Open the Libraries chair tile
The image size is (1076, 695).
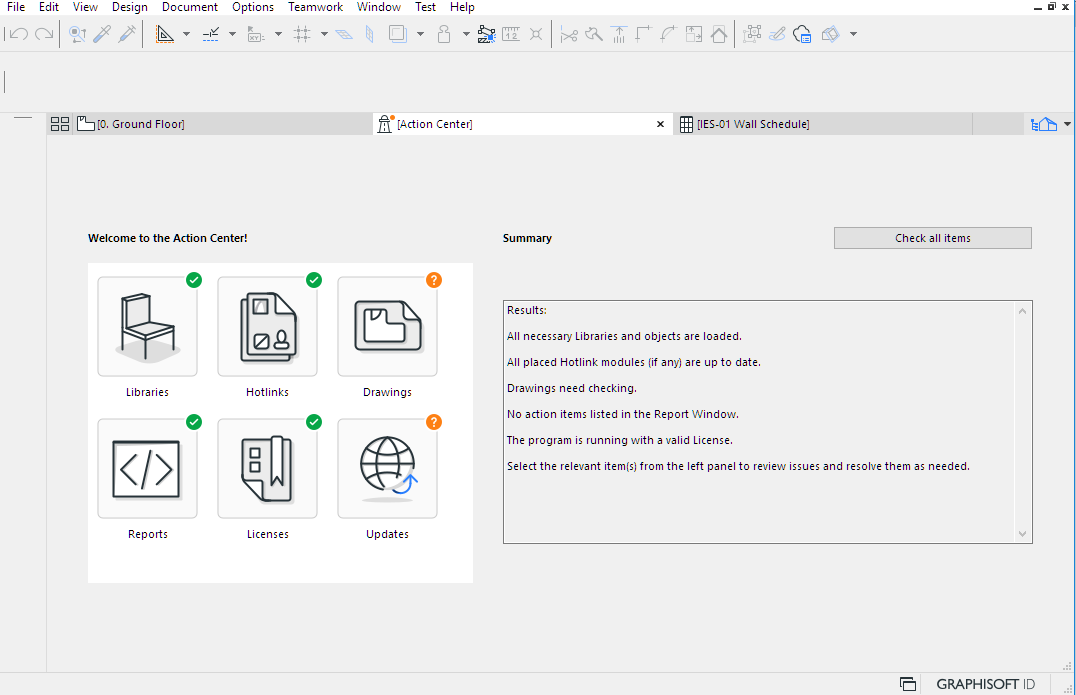[x=148, y=327]
